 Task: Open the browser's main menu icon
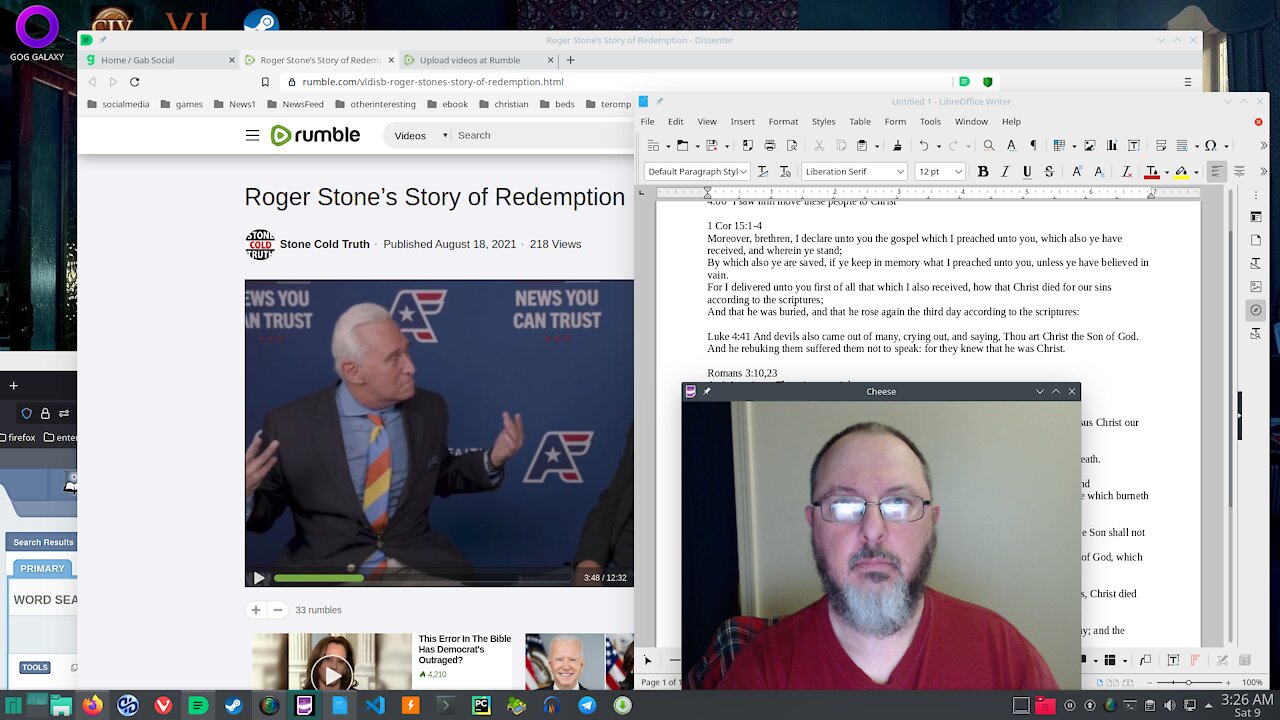coord(1188,82)
